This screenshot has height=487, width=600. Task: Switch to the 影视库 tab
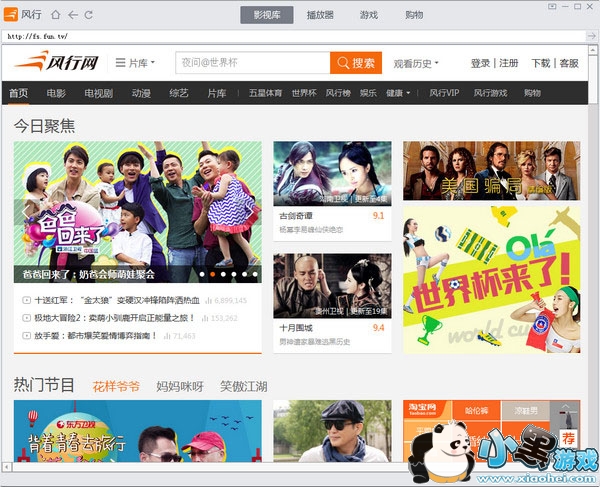click(x=267, y=15)
